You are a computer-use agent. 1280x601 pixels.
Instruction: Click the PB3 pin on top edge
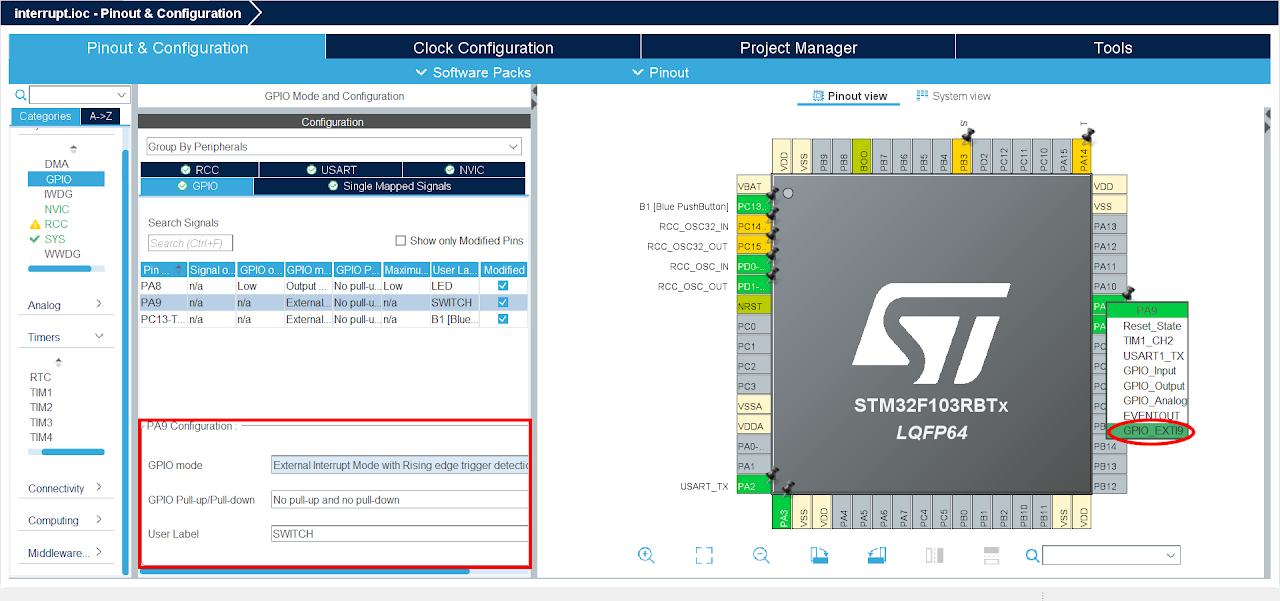(964, 158)
